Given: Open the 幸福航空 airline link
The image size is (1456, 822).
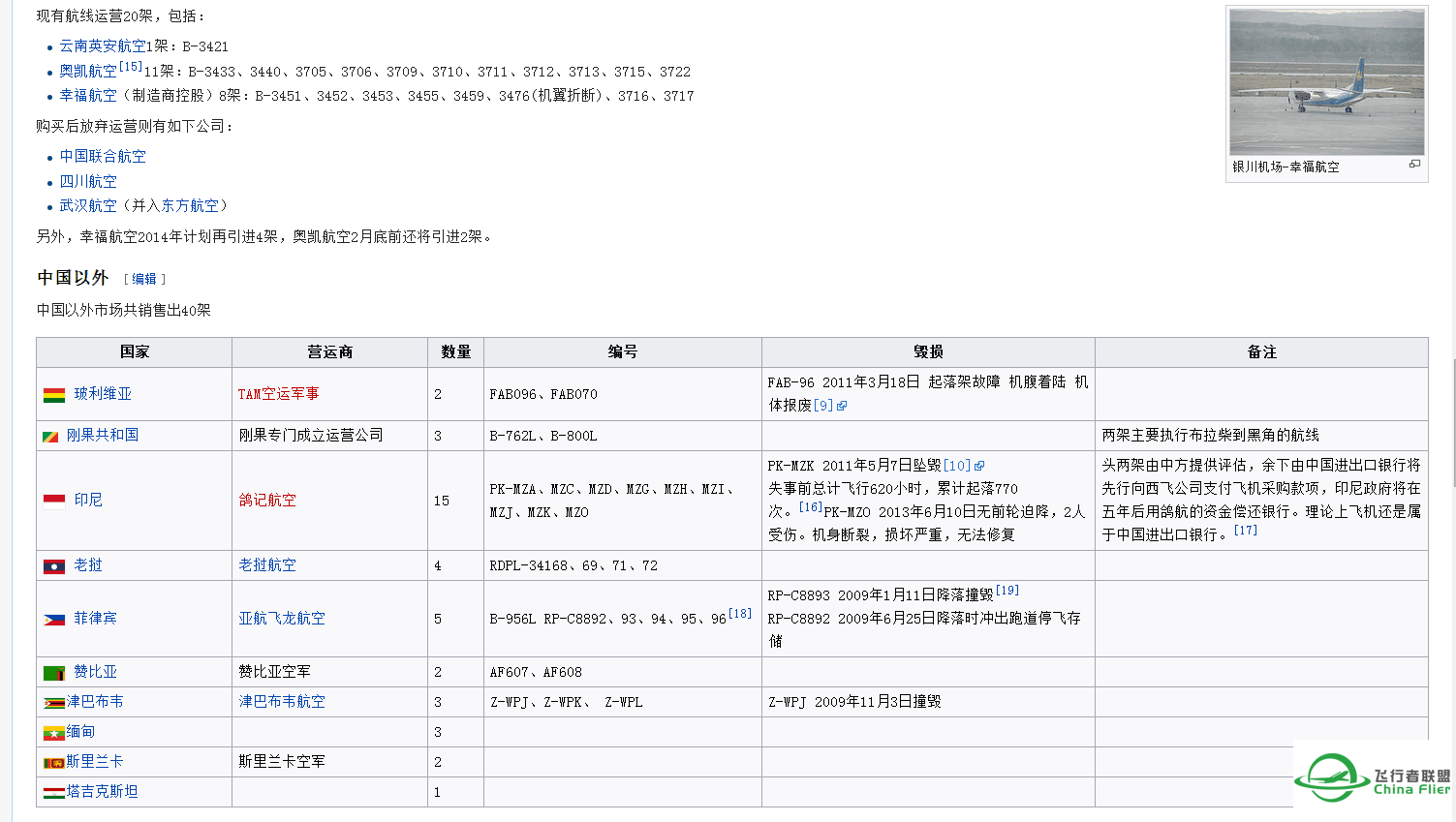Looking at the screenshot, I should point(88,96).
